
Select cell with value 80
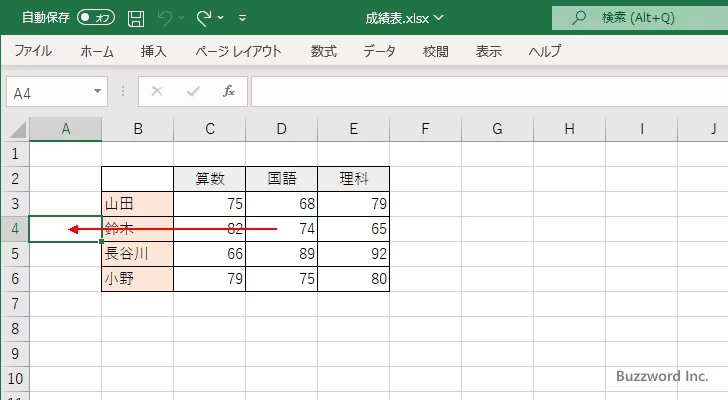354,279
